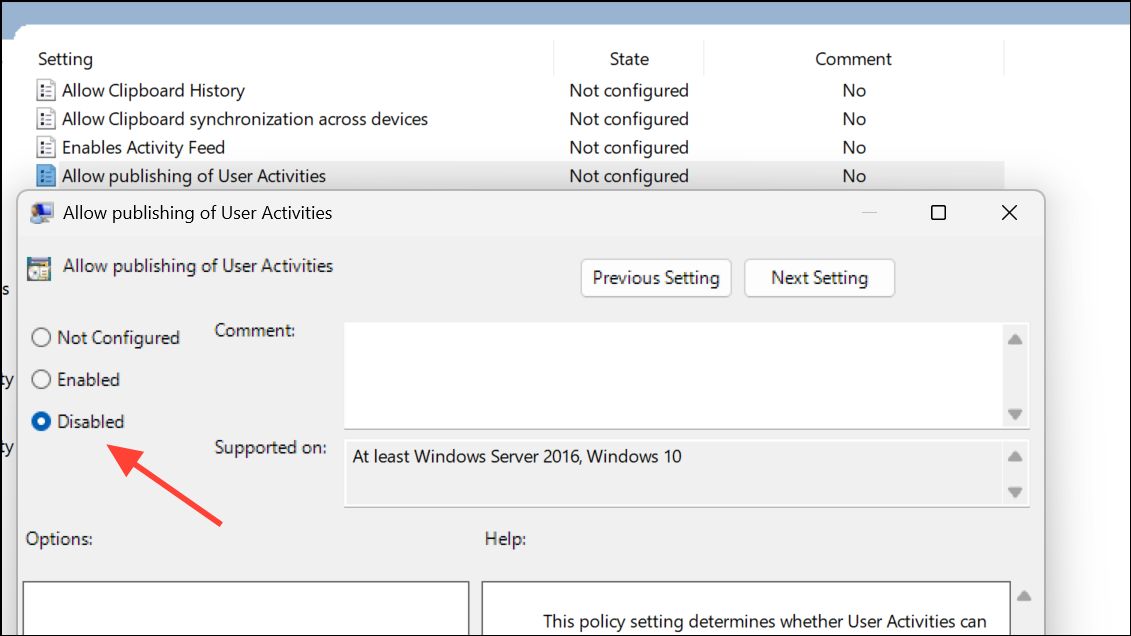The height and width of the screenshot is (636, 1131).
Task: Click the Next Setting button
Action: tap(819, 278)
